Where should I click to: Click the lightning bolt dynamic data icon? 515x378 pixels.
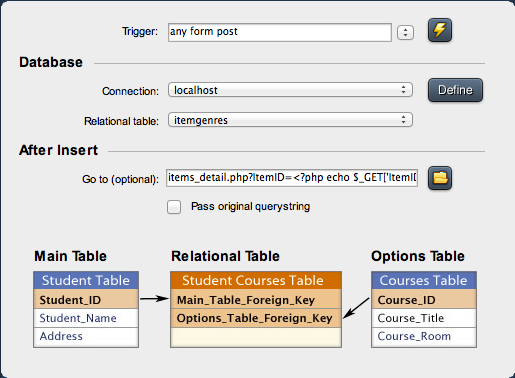pyautogui.click(x=440, y=30)
